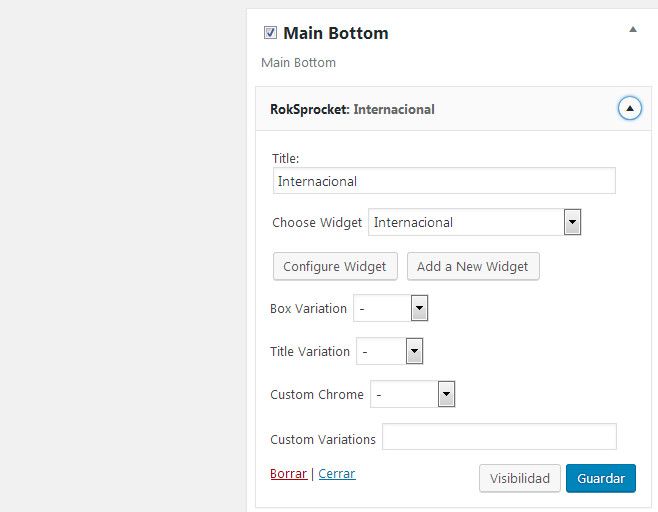Click the Configure Widget button
658x512 pixels.
pos(335,266)
